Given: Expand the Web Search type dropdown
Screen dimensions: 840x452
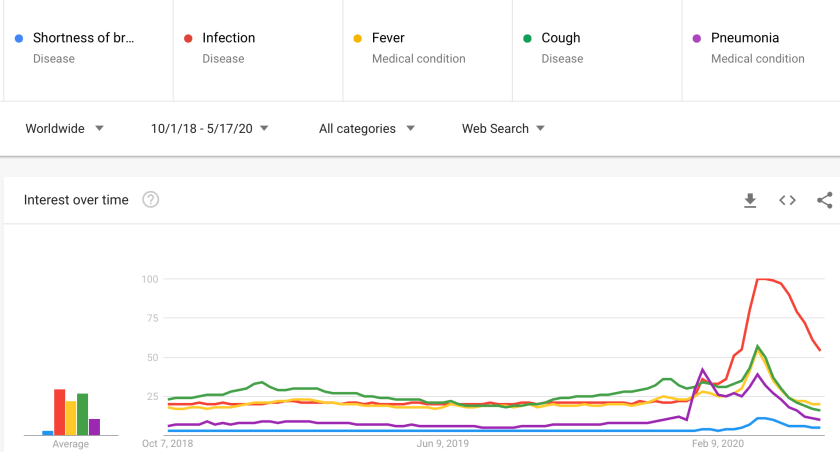Looking at the screenshot, I should coord(503,128).
